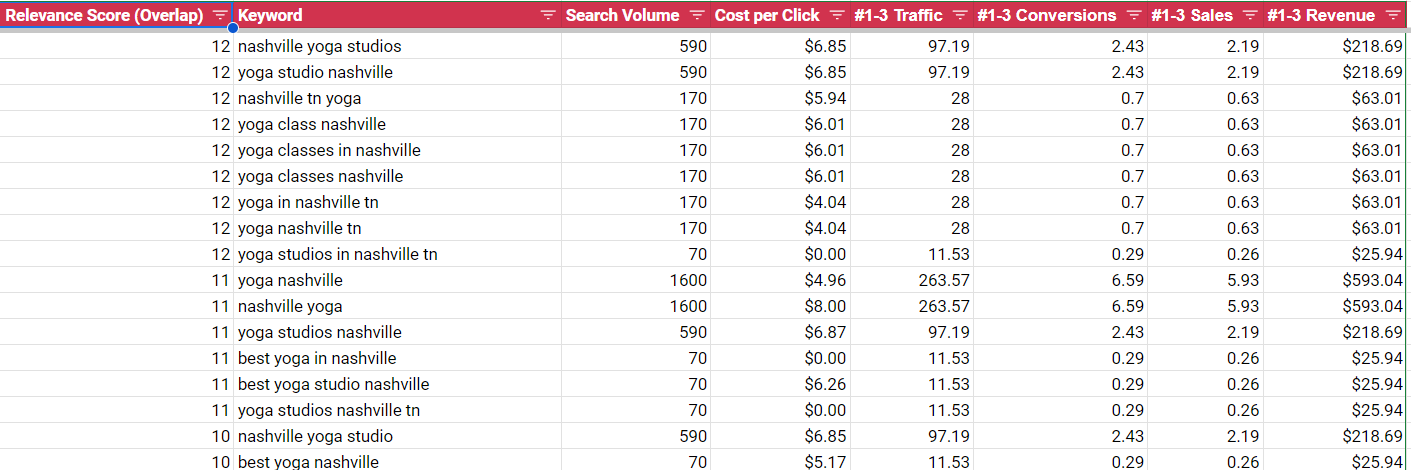Image resolution: width=1411 pixels, height=470 pixels.
Task: Click the "nashville tn yoga" keyword cell
Action: coord(300,98)
